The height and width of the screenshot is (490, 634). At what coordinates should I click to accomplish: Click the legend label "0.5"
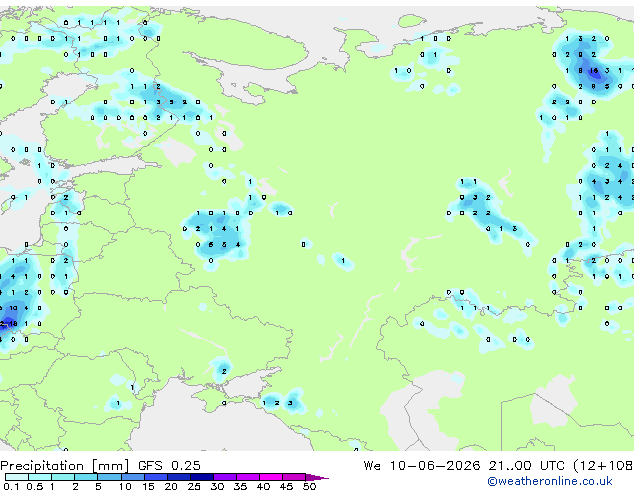click(34, 486)
